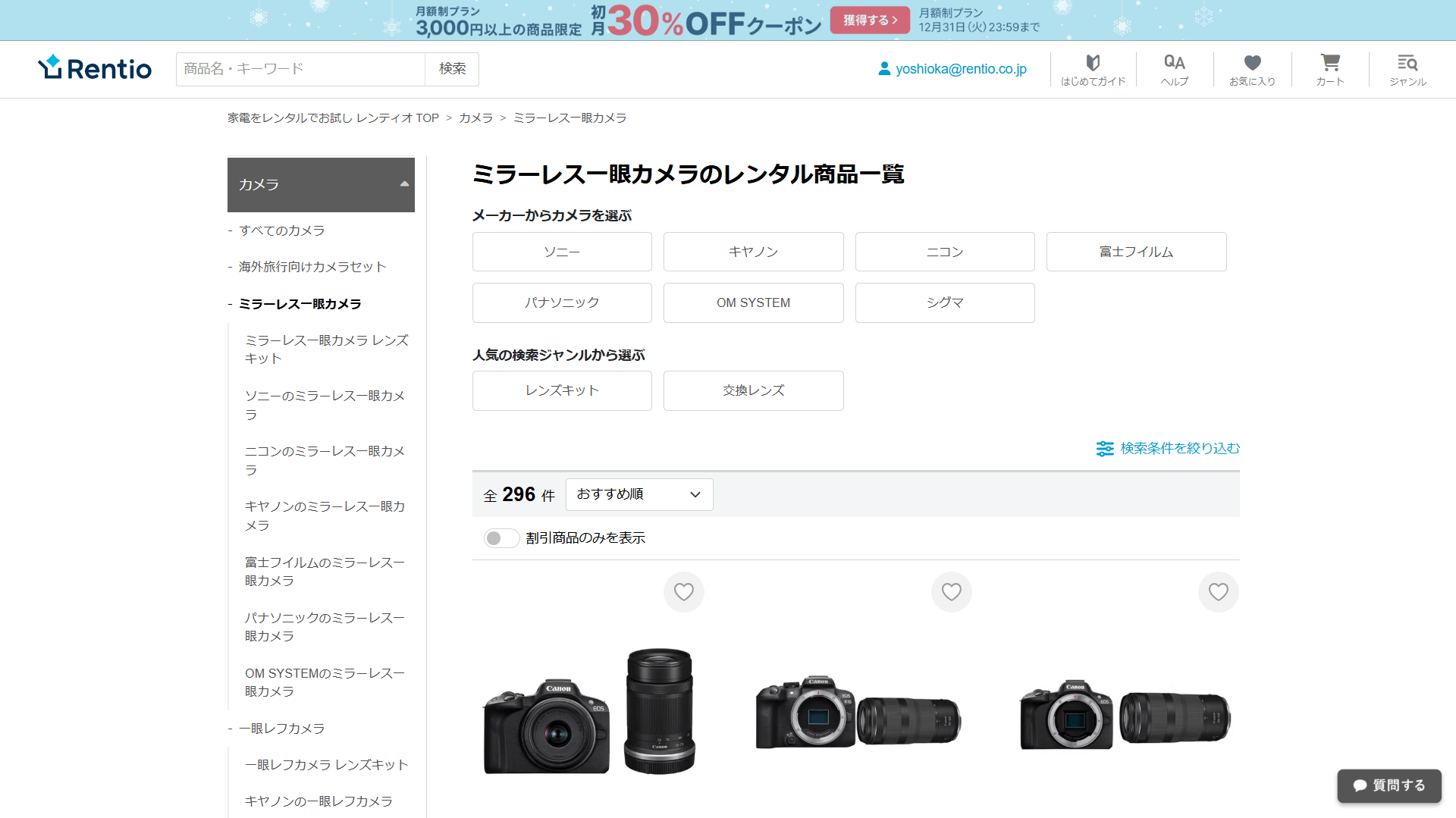1456x818 pixels.
Task: Choose the 交換レンズ genre button
Action: pos(753,390)
